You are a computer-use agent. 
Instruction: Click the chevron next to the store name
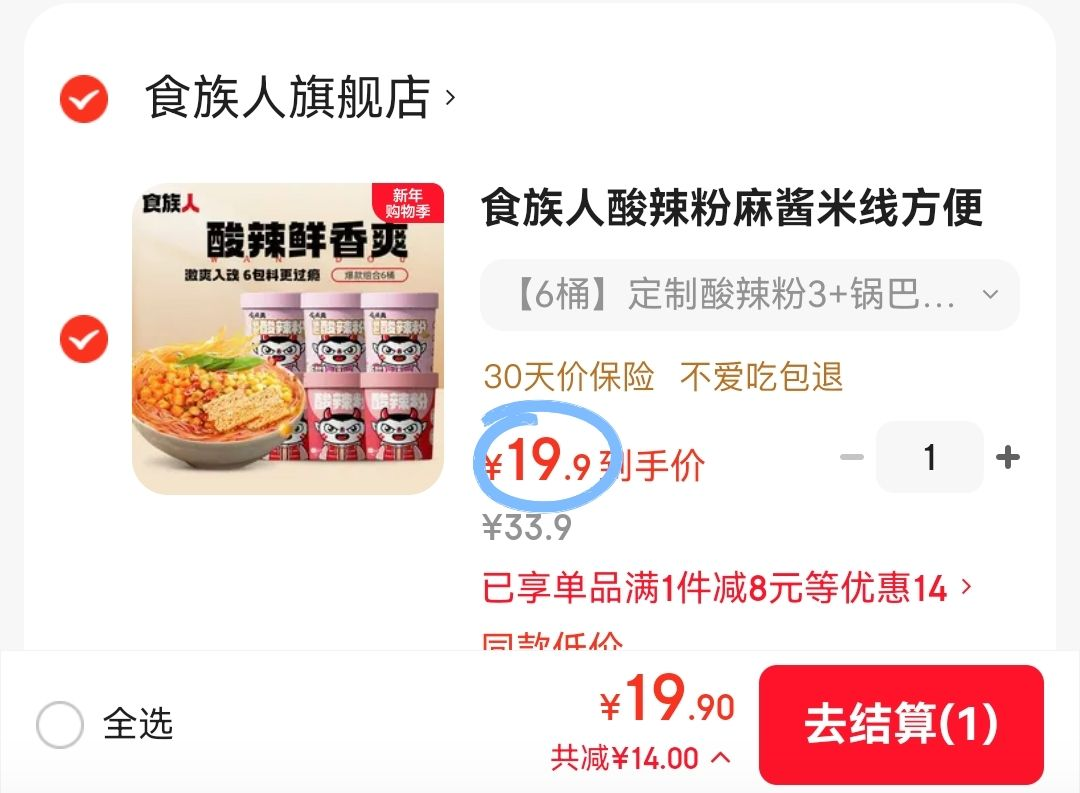[450, 97]
